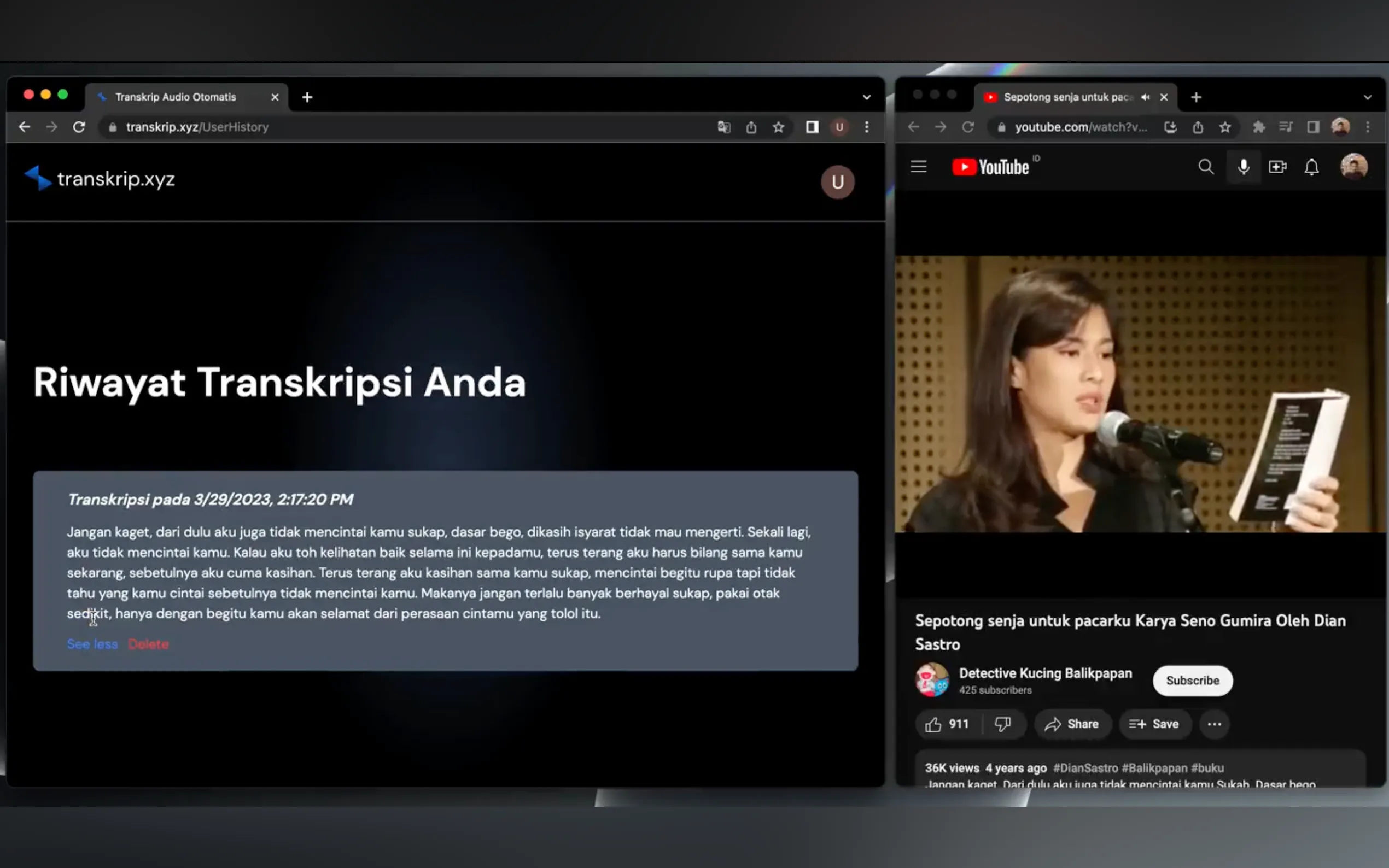Click the Google Translate icon in address bar

pyautogui.click(x=723, y=127)
